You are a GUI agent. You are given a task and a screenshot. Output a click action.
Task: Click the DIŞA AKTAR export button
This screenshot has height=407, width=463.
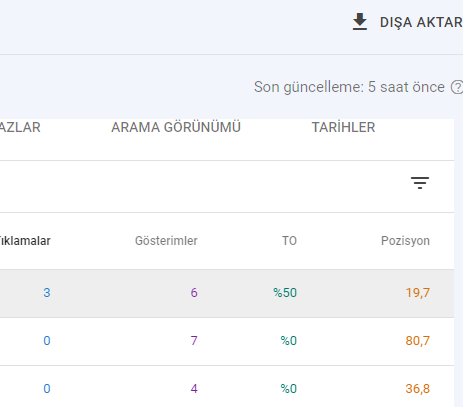tap(407, 22)
